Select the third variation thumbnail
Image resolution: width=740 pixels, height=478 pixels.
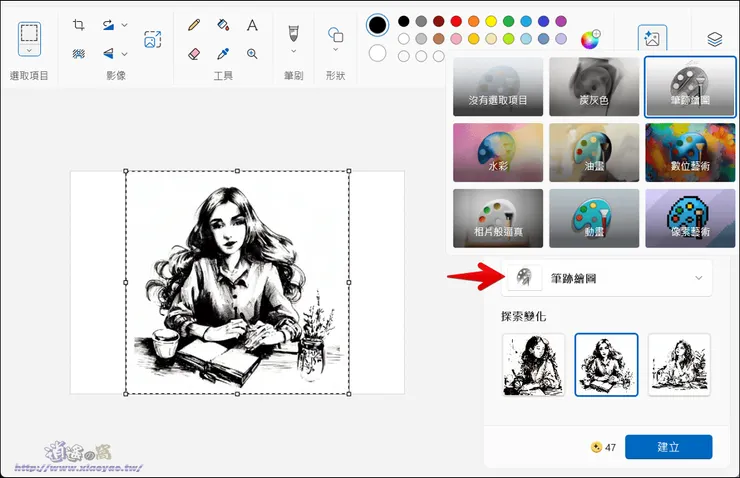tap(679, 365)
